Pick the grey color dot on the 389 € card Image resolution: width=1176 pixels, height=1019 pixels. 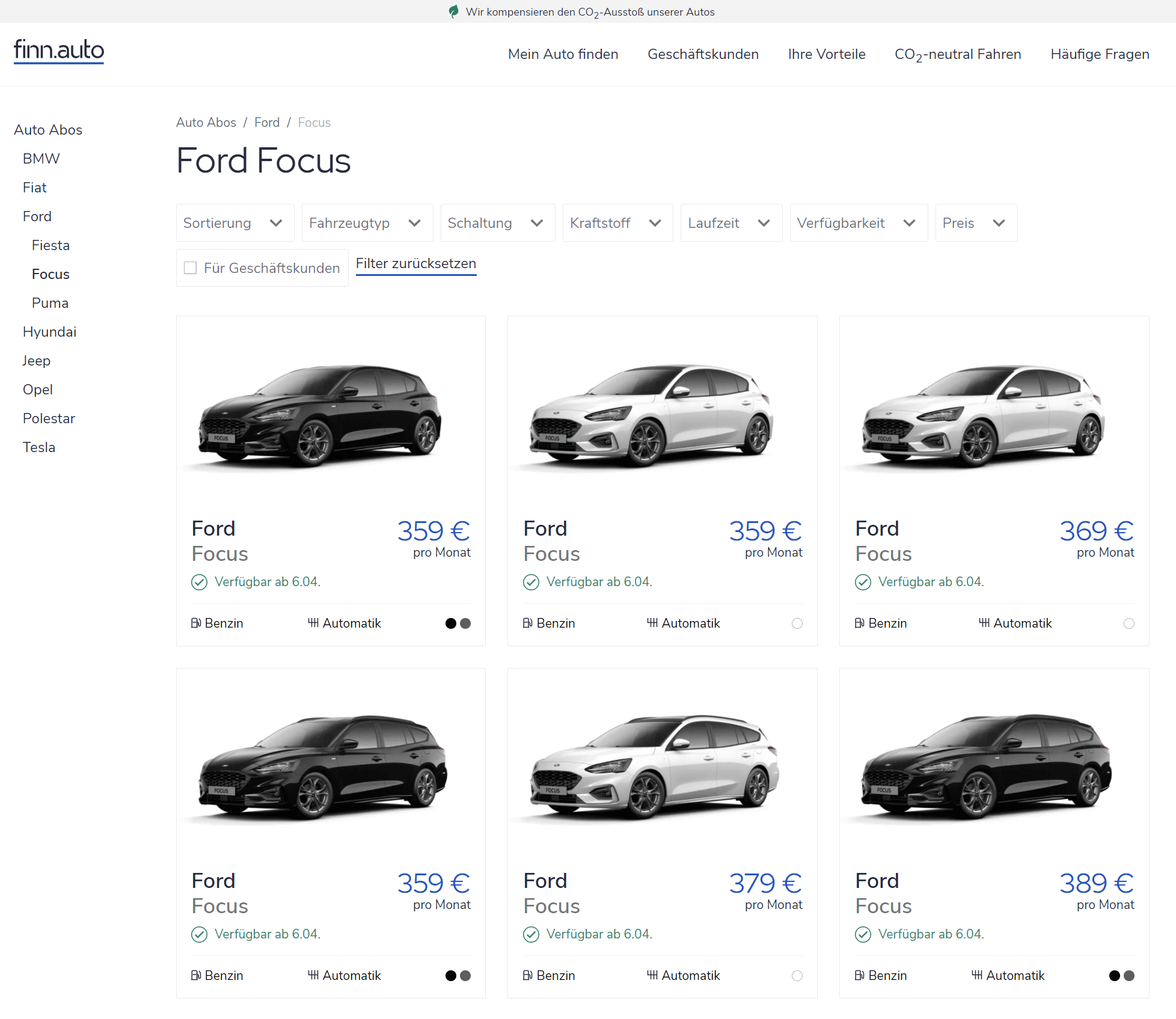[x=1129, y=976]
